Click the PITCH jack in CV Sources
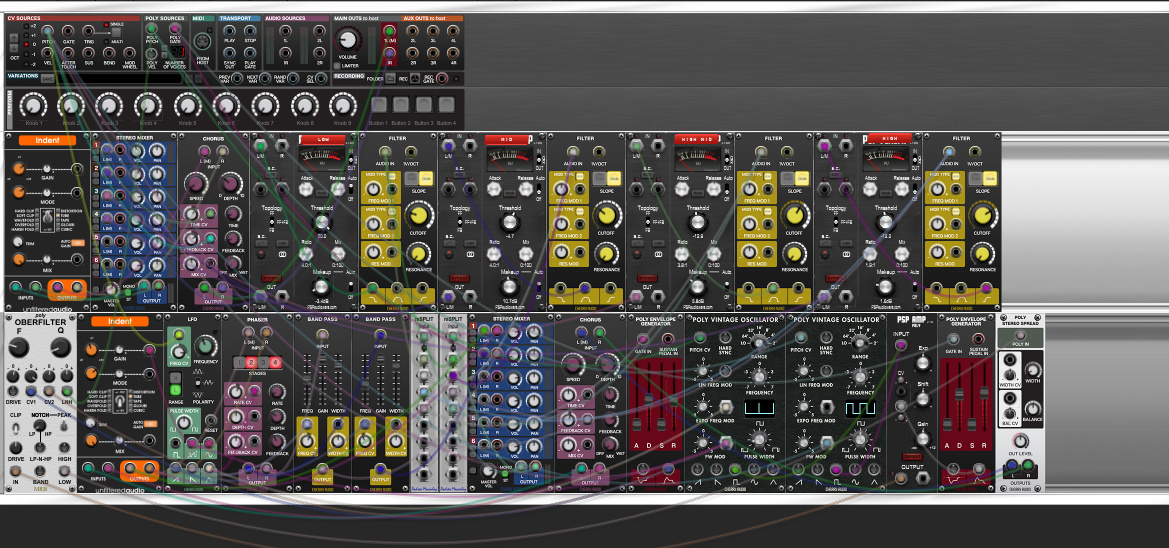Screen dimensions: 1169x548 47,31
